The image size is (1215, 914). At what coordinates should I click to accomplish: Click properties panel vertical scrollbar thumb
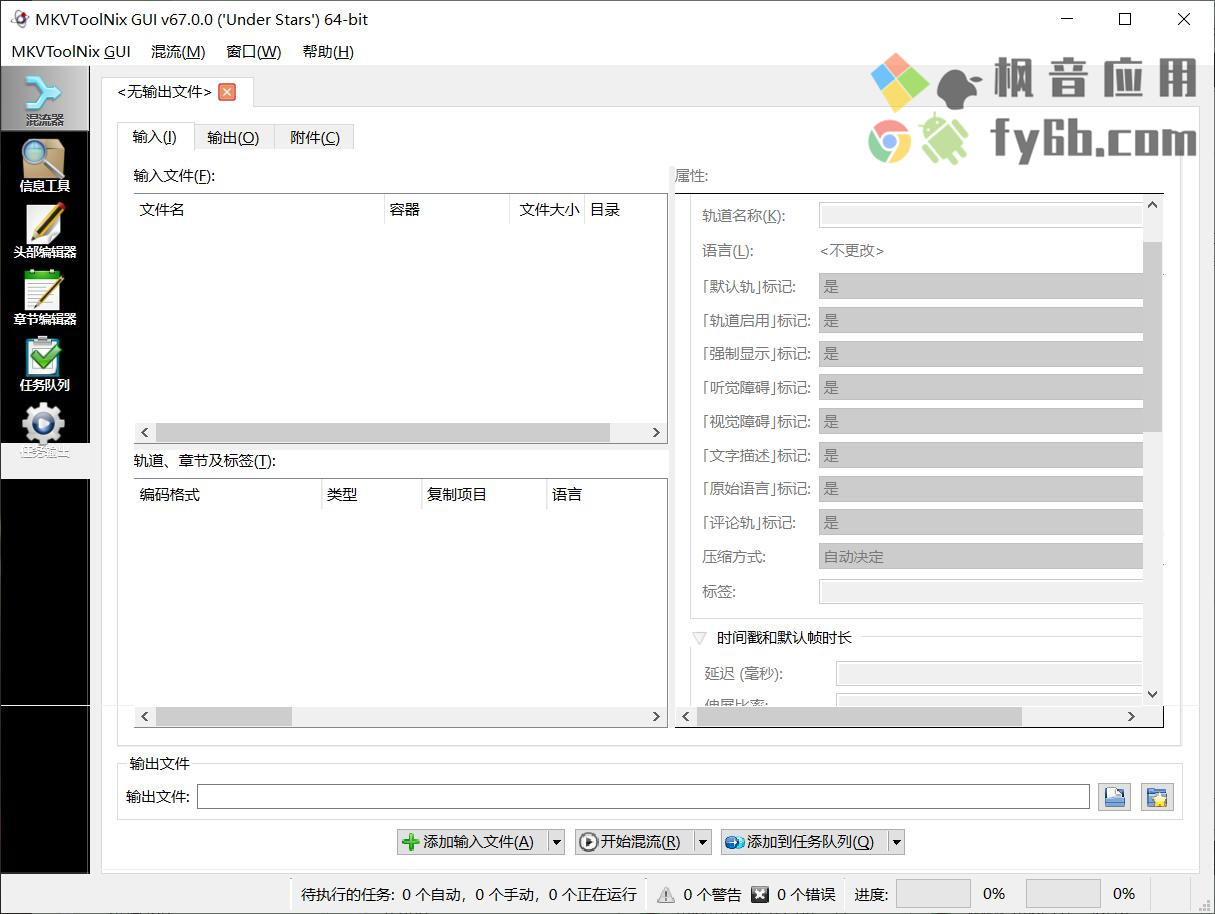click(1152, 336)
